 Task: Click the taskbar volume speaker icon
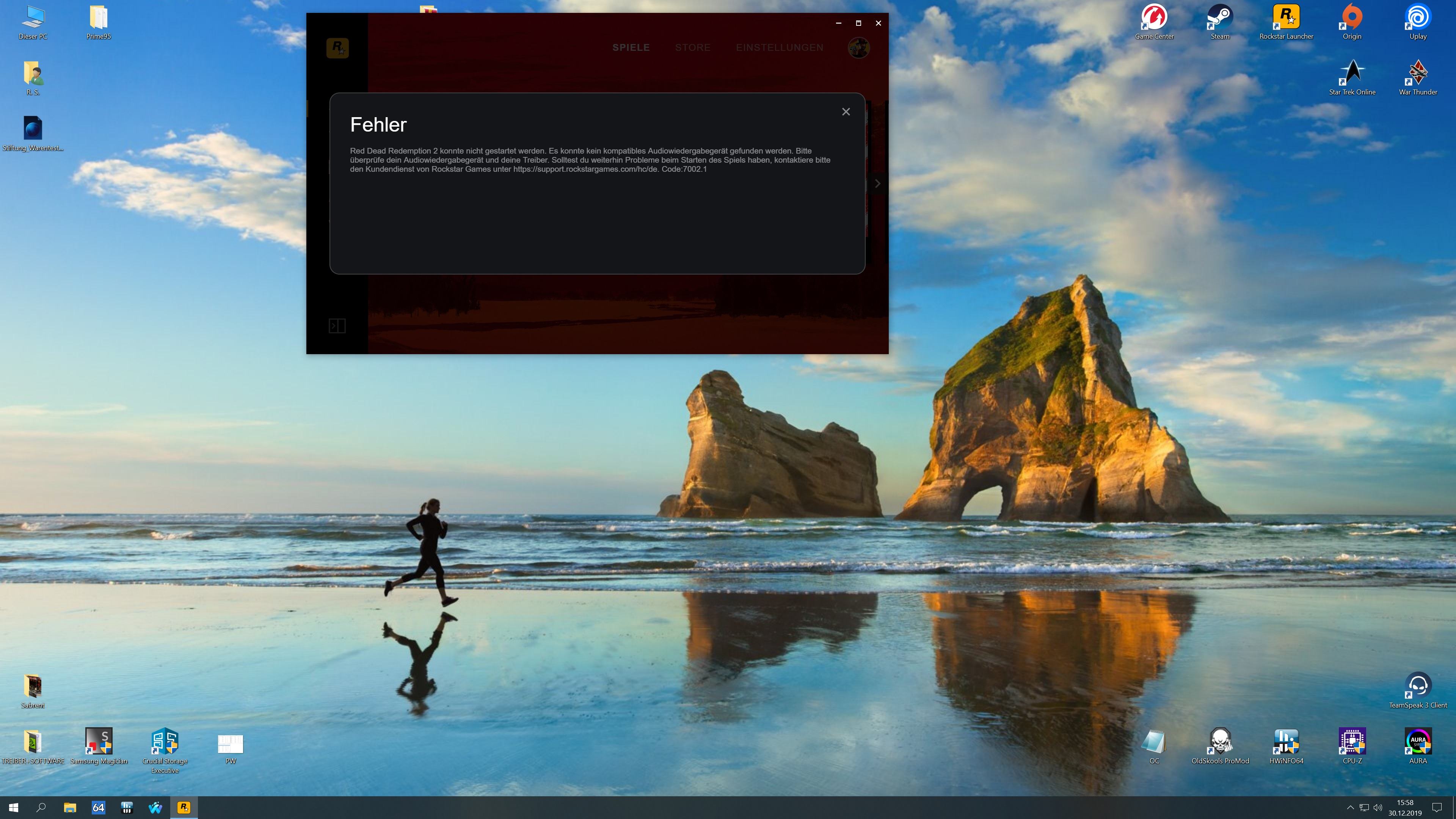pos(1378,808)
